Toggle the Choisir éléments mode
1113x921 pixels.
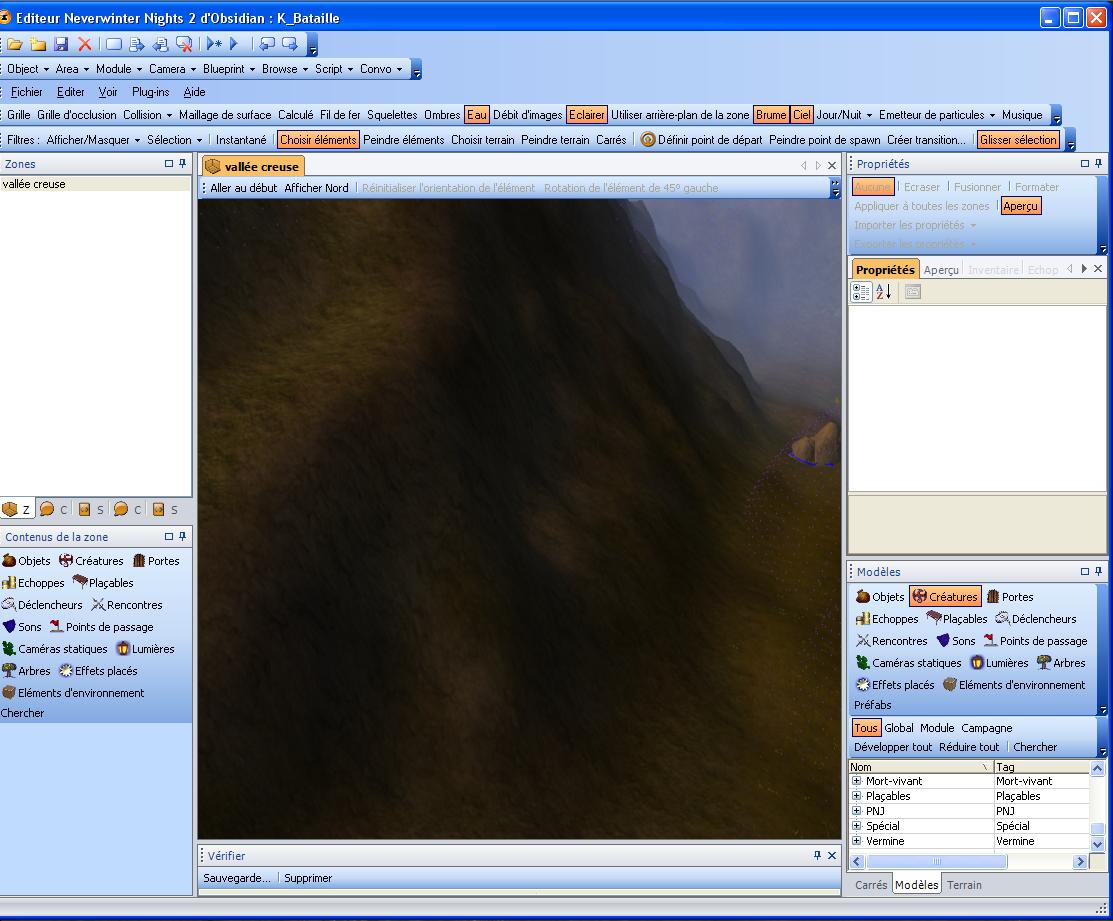click(318, 140)
